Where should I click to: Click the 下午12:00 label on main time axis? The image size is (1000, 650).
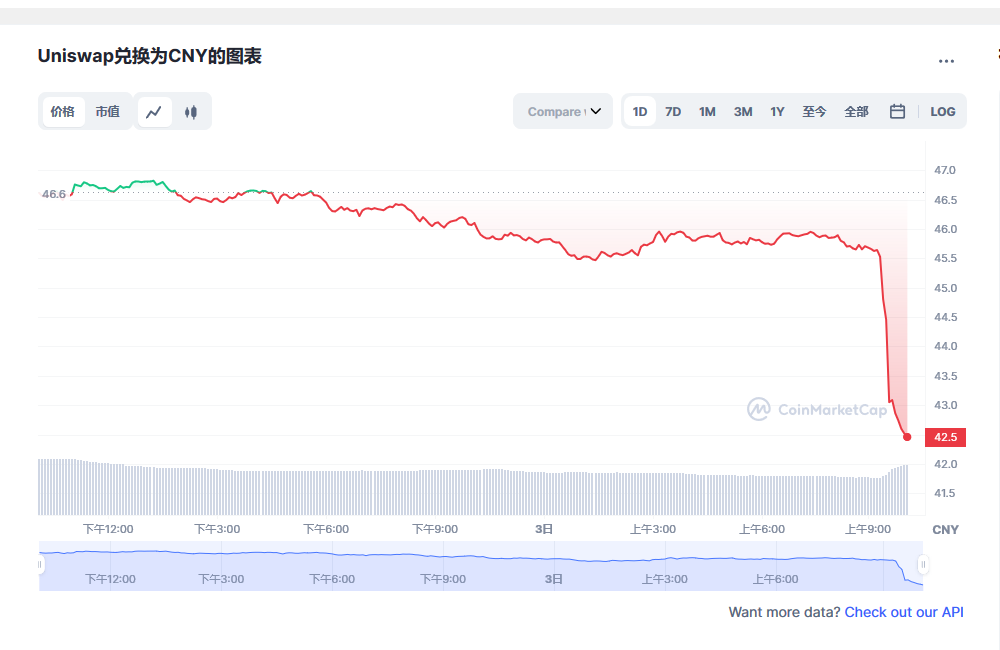click(x=108, y=529)
